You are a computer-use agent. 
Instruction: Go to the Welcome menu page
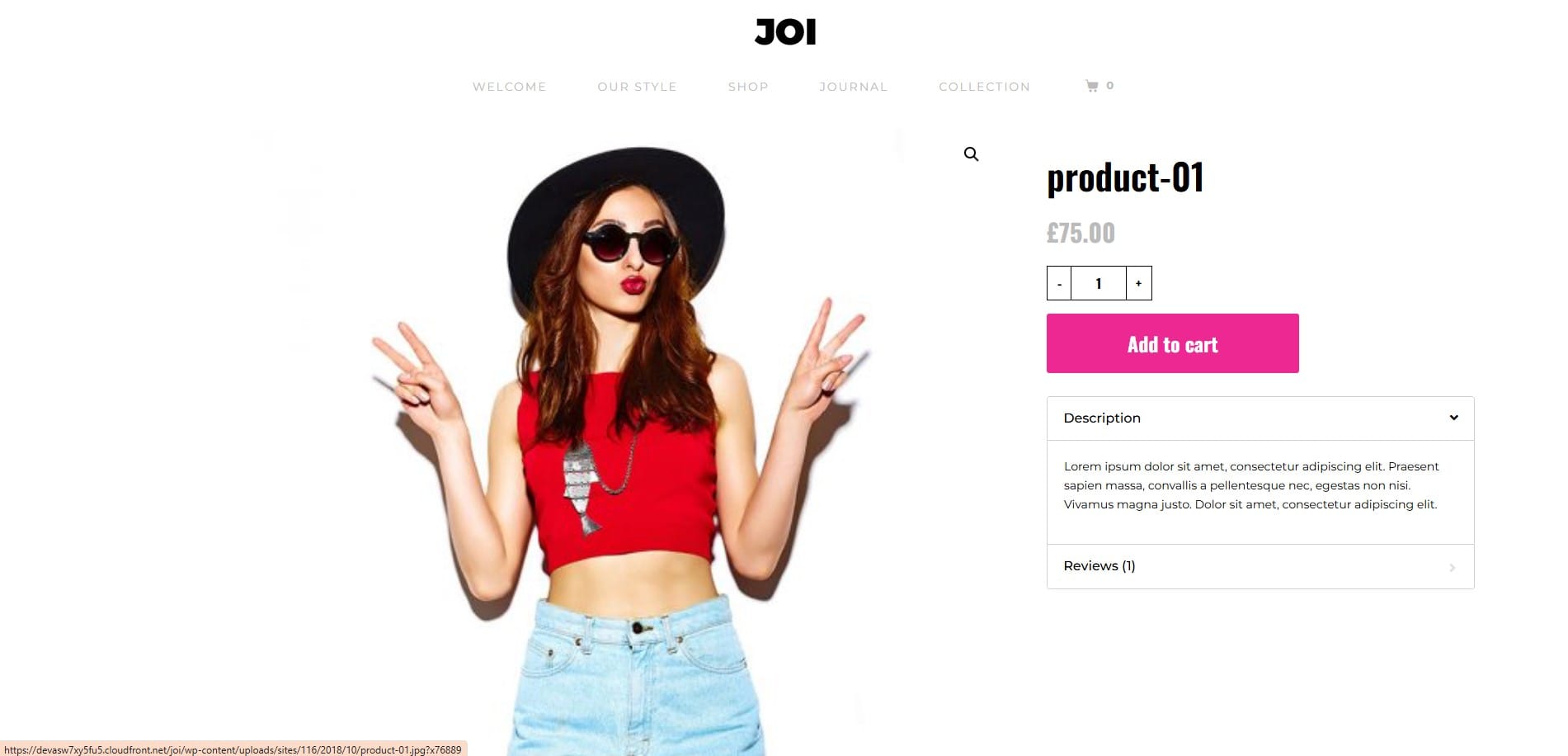tap(509, 87)
